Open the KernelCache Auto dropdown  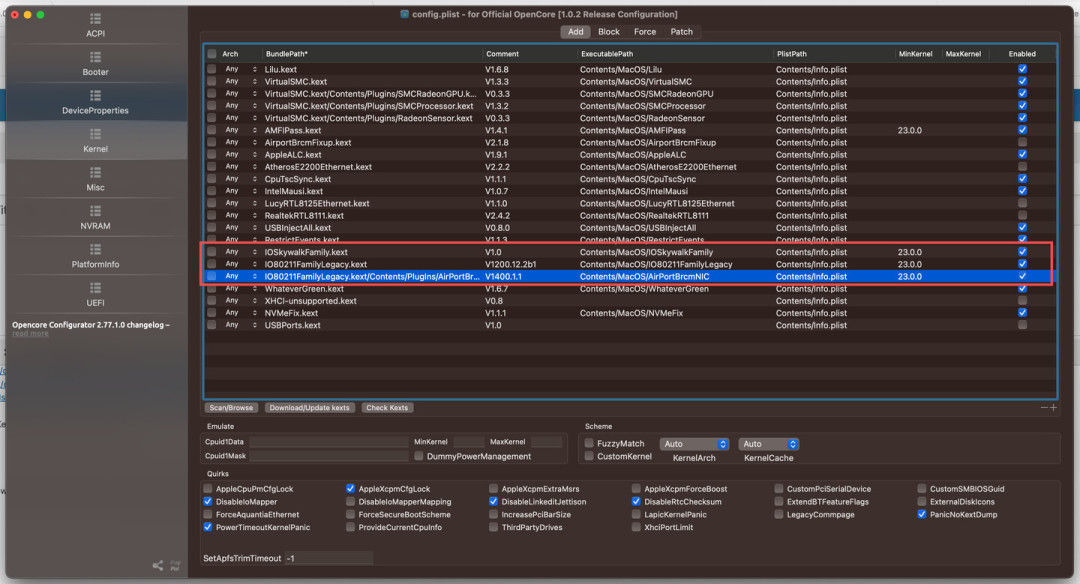pos(769,444)
